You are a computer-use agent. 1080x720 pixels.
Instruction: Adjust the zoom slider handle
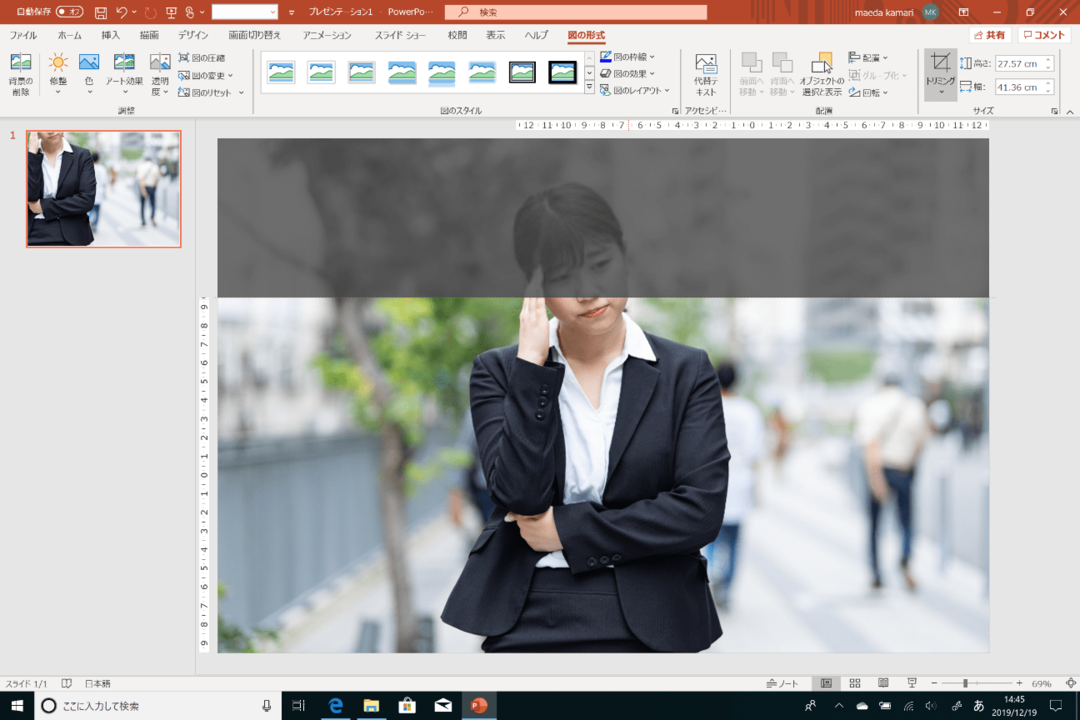coord(966,683)
